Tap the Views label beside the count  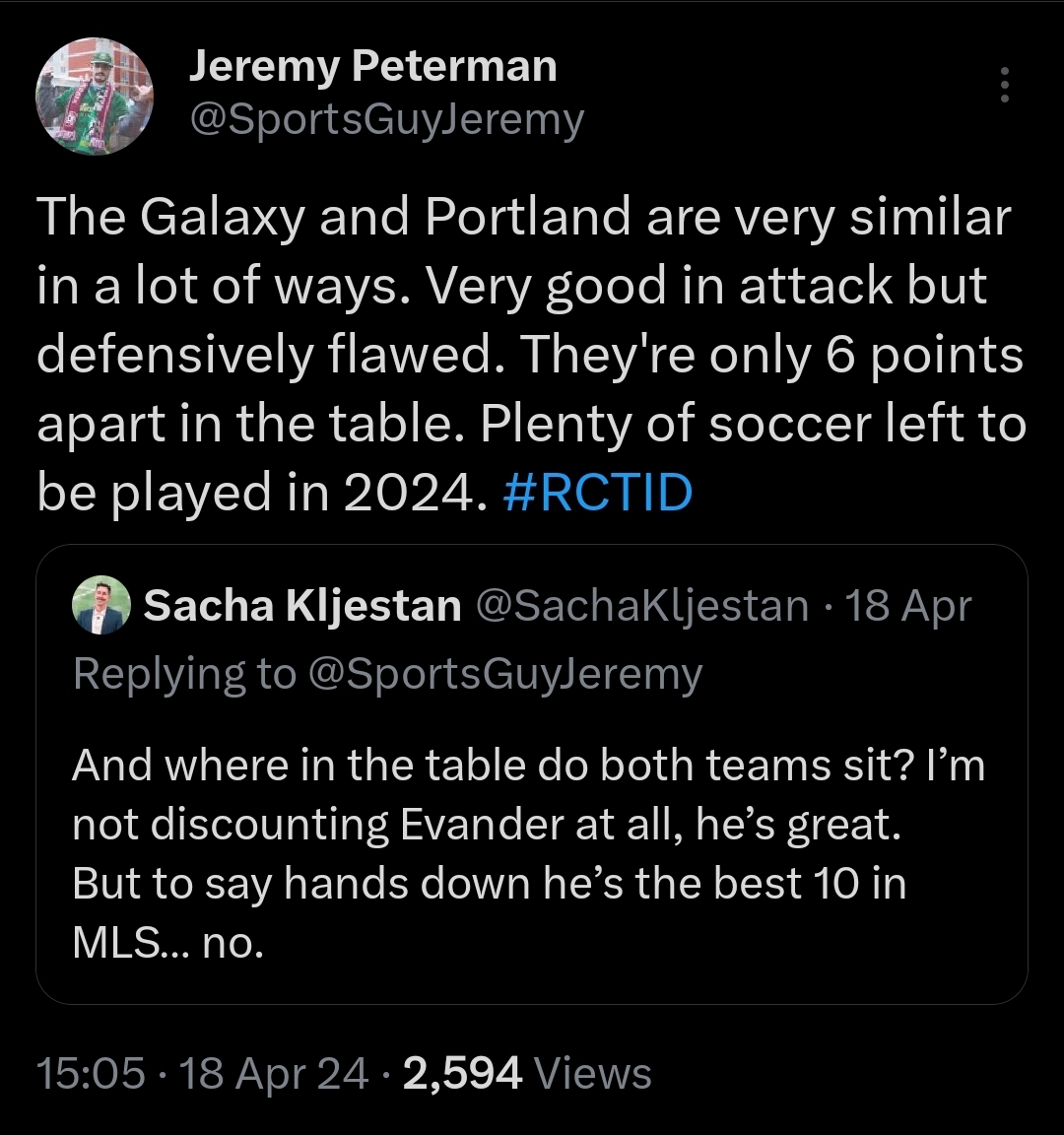(595, 1073)
